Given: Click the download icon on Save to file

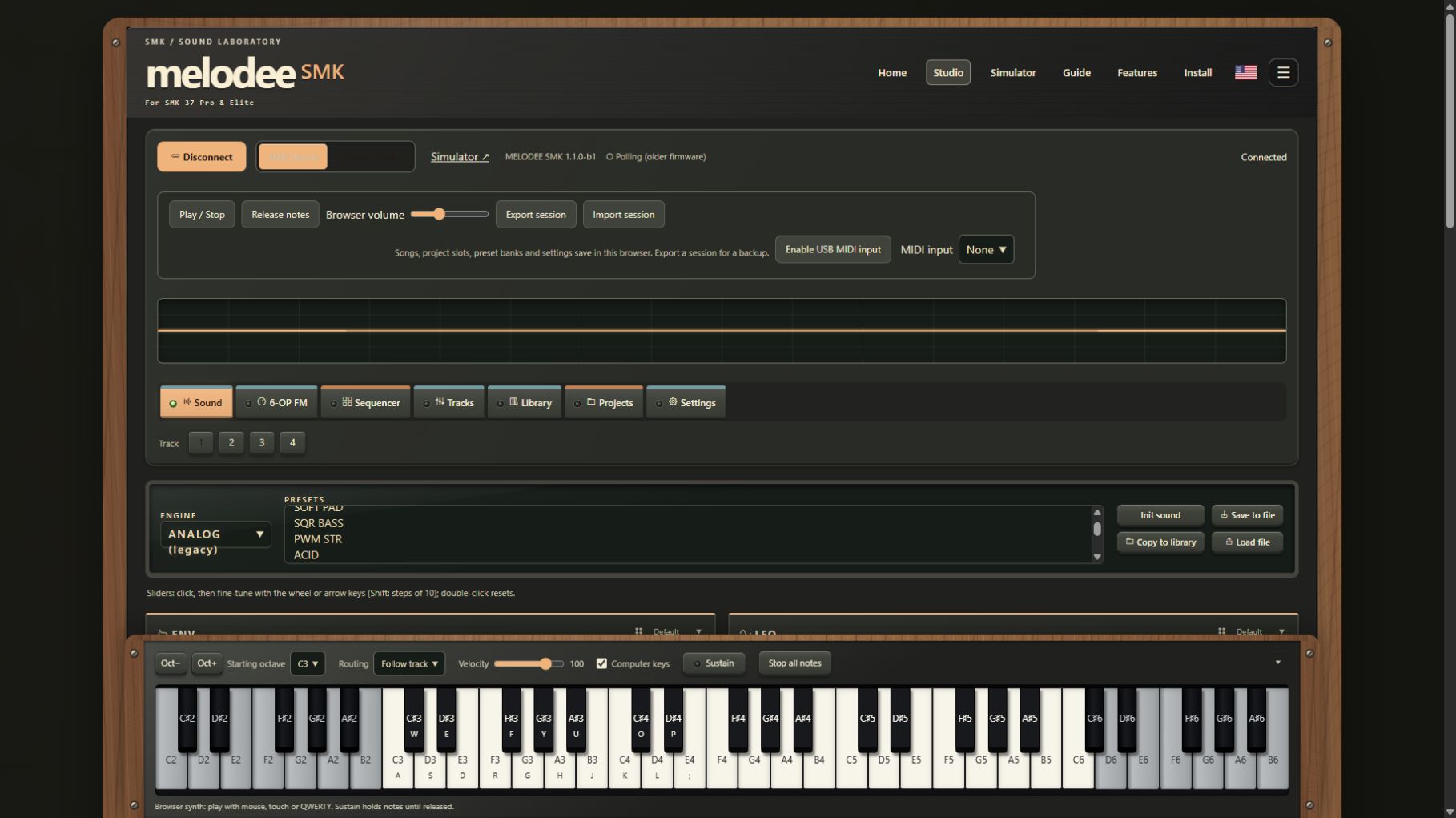Looking at the screenshot, I should point(1224,515).
